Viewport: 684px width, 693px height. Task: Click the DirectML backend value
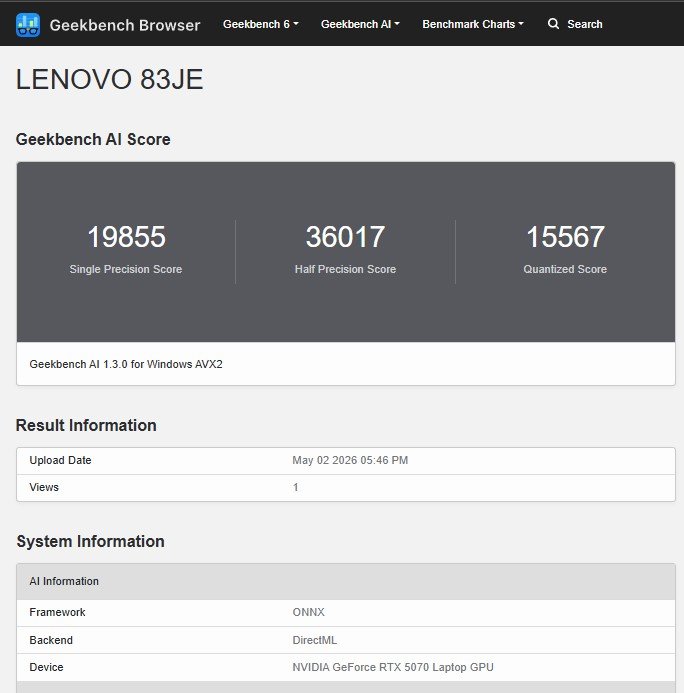(315, 640)
